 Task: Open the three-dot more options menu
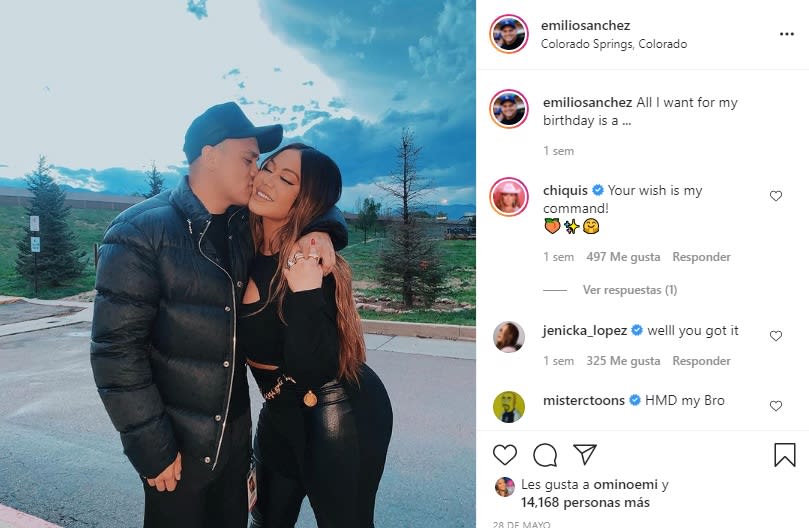(x=786, y=34)
